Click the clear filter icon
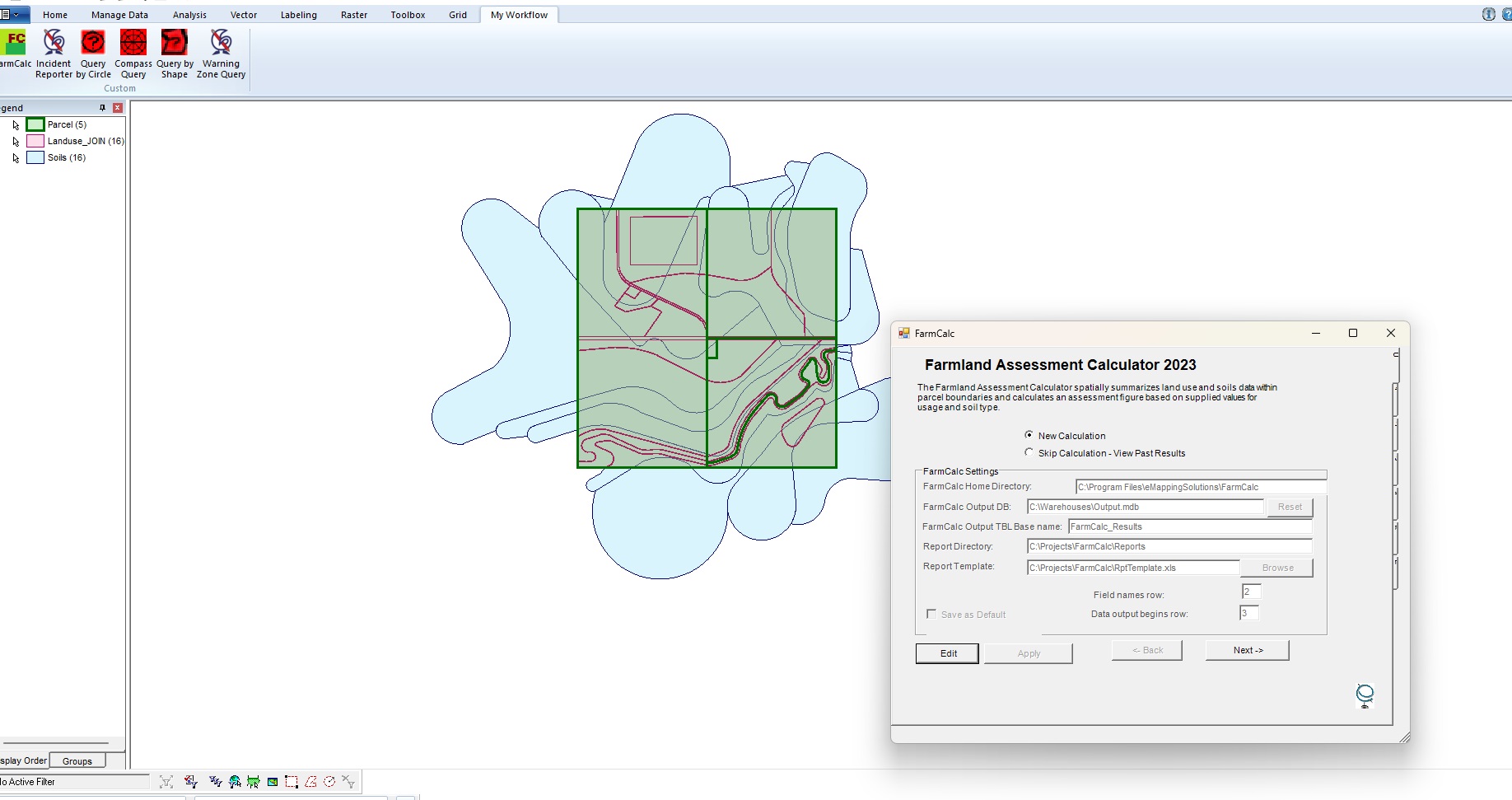 pos(348,782)
